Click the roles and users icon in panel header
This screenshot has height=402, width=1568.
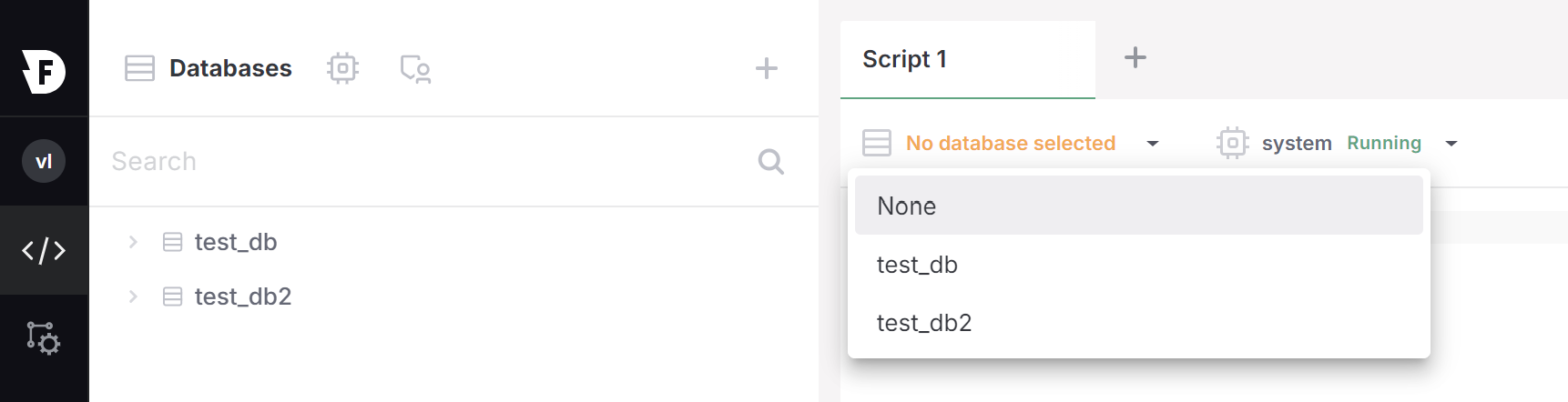[x=415, y=69]
